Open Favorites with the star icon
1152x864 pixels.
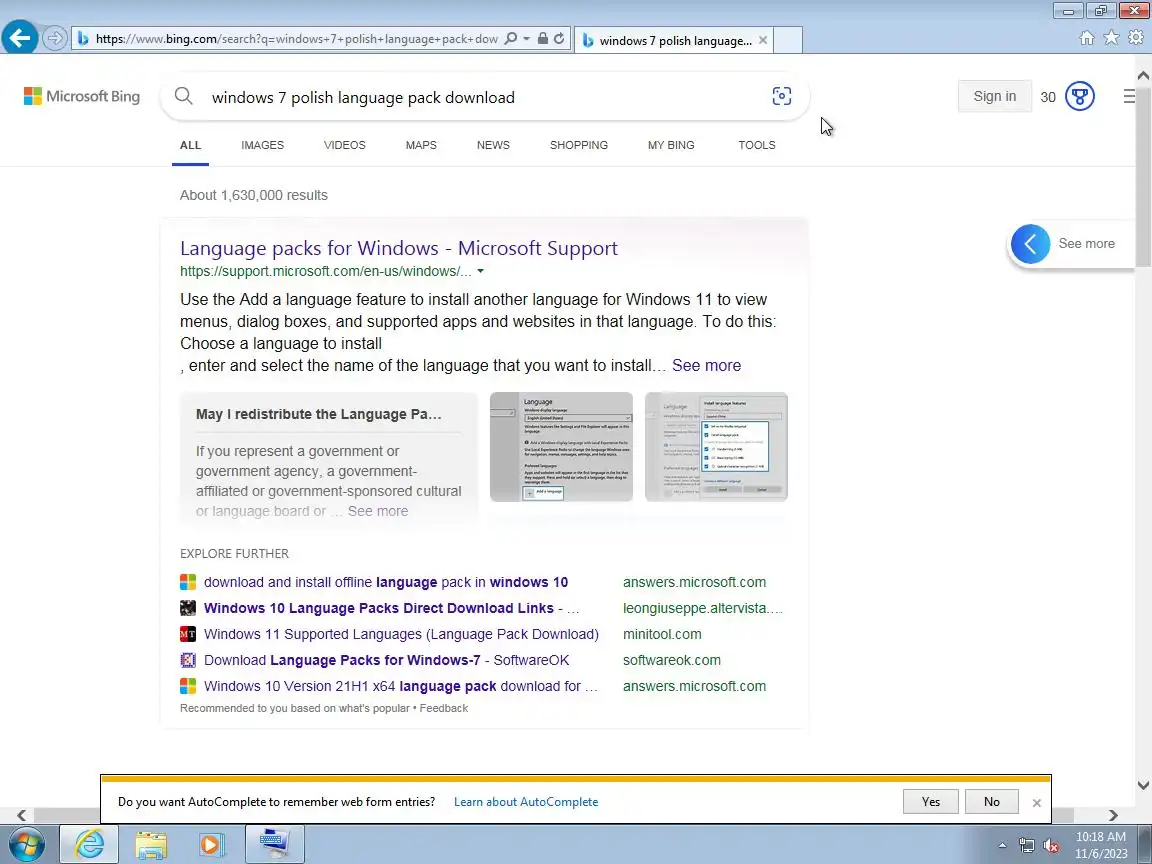[x=1112, y=37]
